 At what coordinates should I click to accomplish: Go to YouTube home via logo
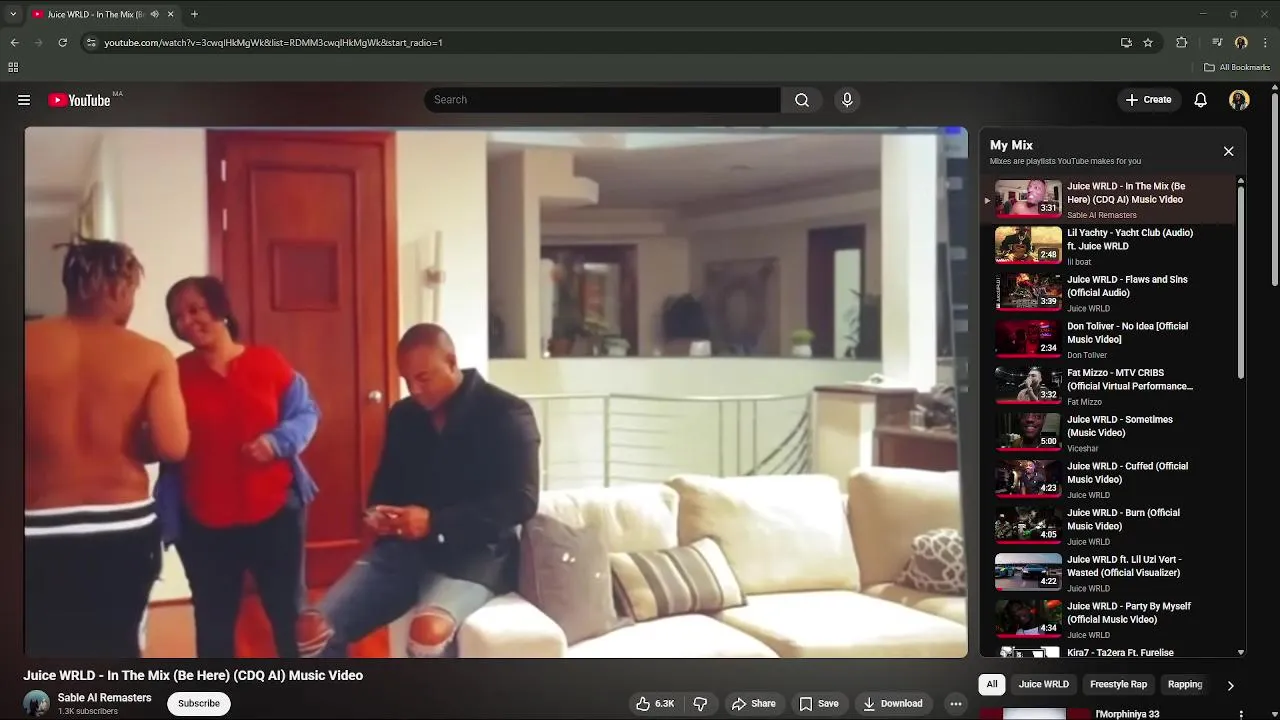(x=79, y=100)
